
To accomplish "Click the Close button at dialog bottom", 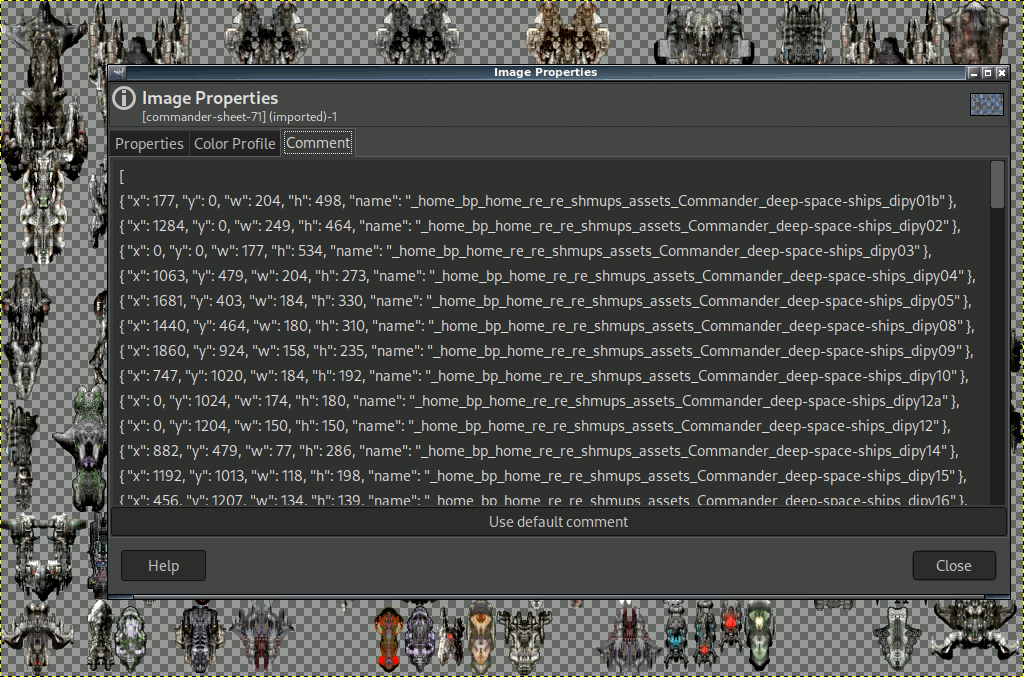I will click(953, 565).
